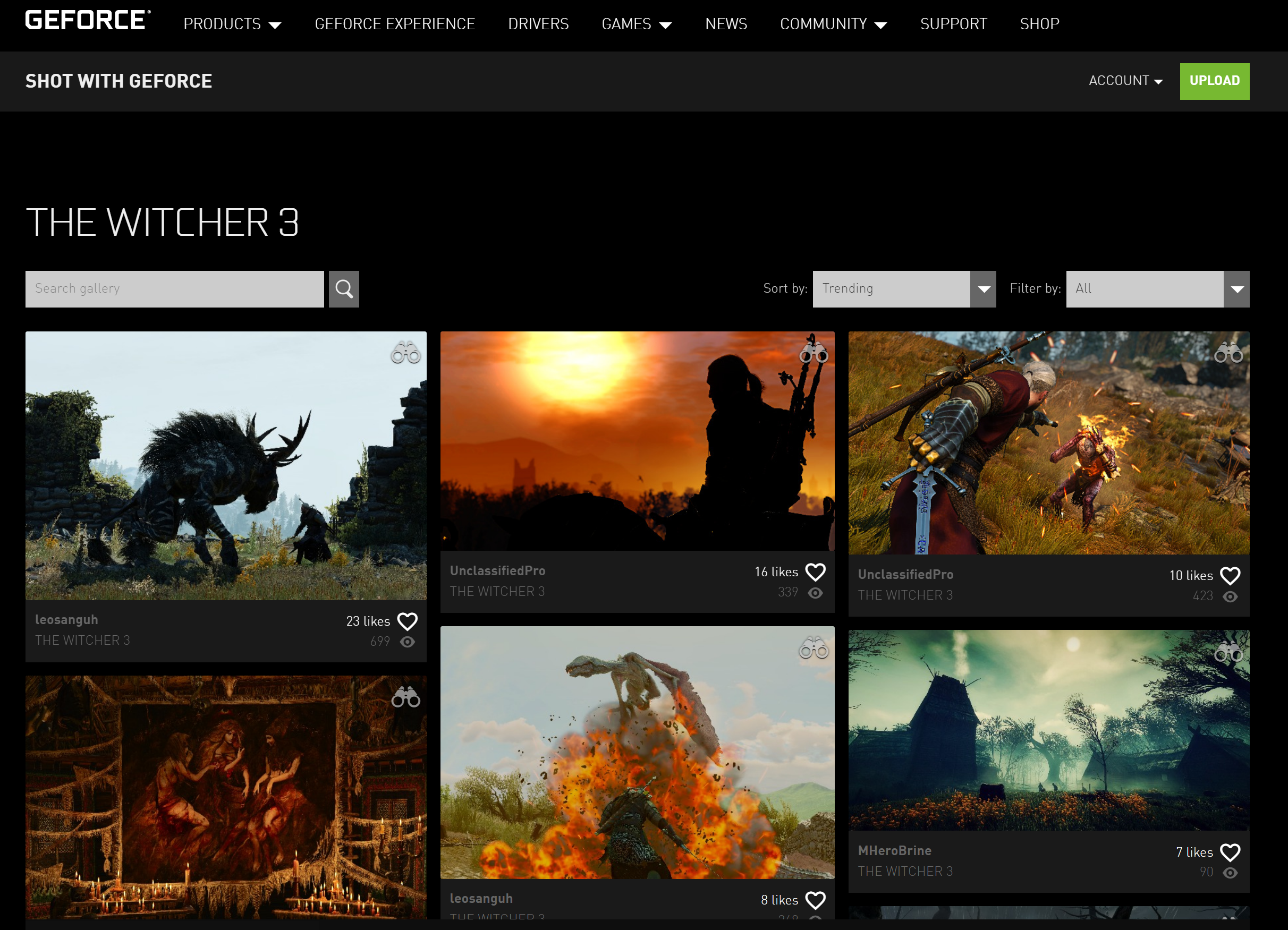This screenshot has height=930, width=1288.
Task: Click the DRIVERS navigation link
Action: (539, 25)
